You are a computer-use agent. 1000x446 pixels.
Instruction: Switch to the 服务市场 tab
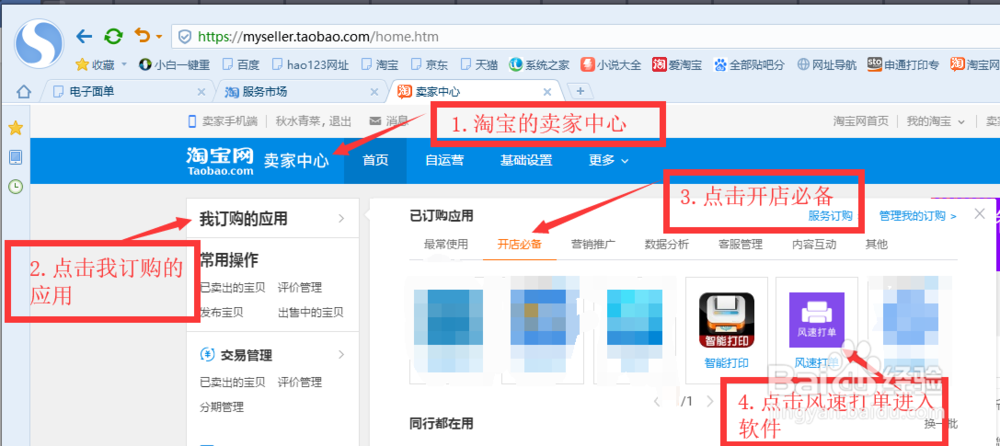coord(298,92)
